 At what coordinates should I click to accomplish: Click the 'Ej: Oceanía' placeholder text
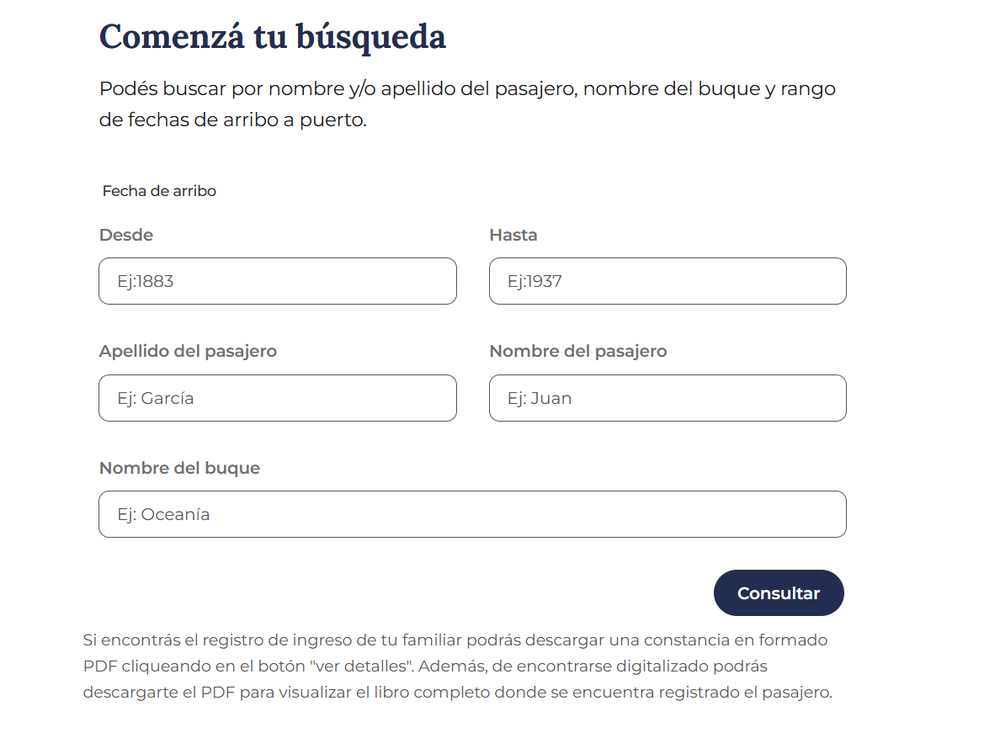[163, 514]
